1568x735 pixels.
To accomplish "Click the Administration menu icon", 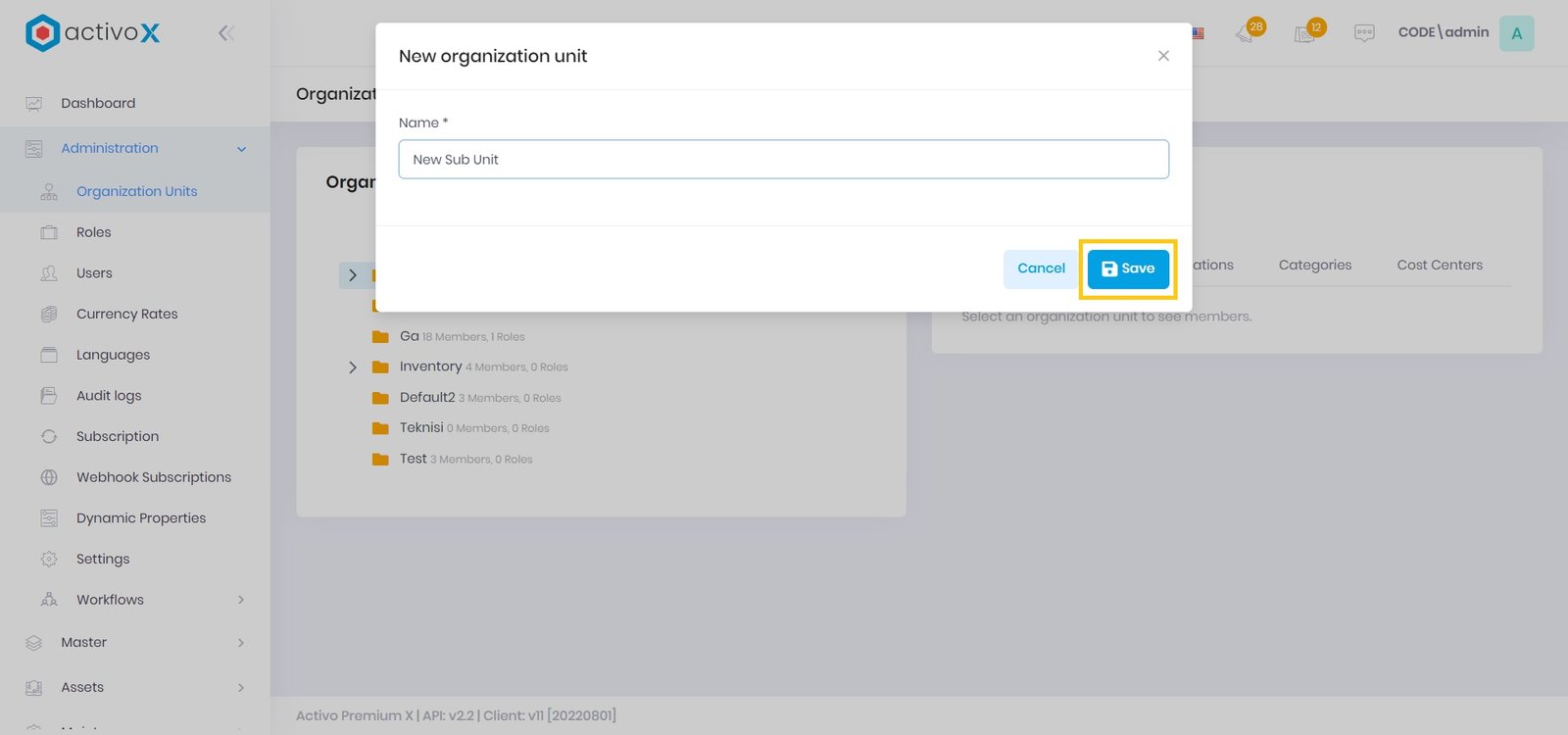I will 34,148.
